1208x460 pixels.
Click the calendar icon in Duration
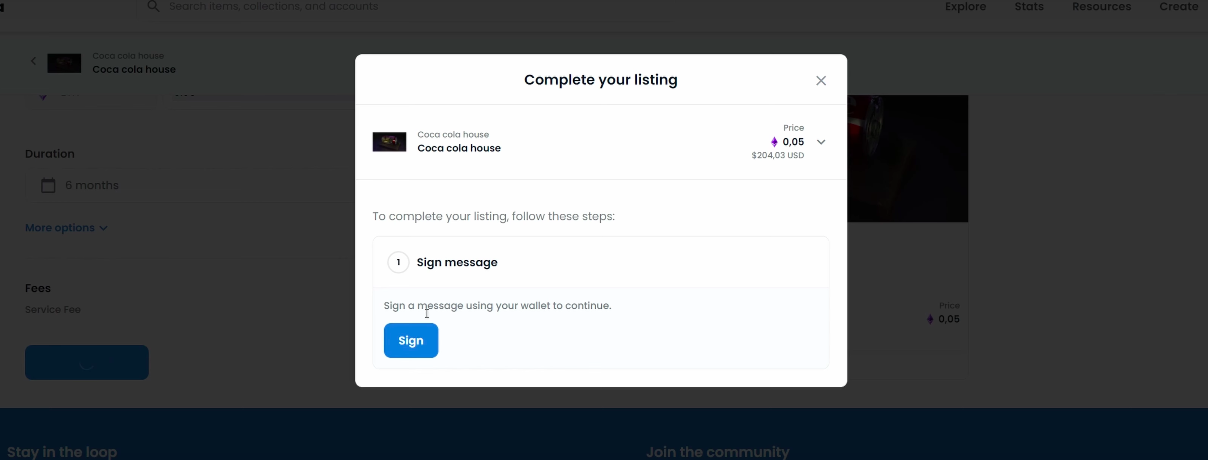[48, 185]
